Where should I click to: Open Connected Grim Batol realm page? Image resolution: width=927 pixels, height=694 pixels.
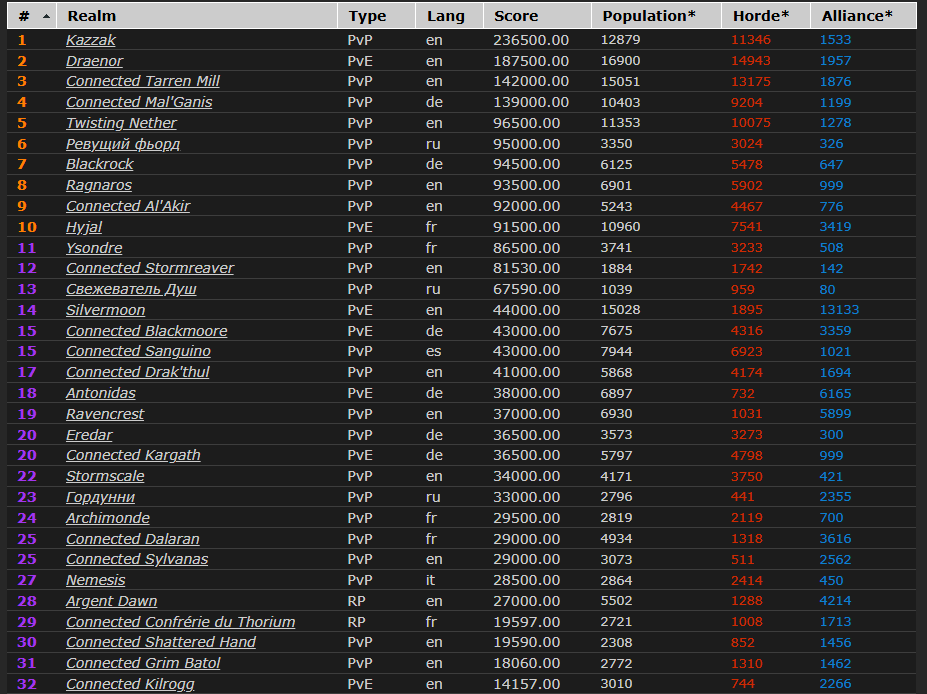tap(142, 663)
